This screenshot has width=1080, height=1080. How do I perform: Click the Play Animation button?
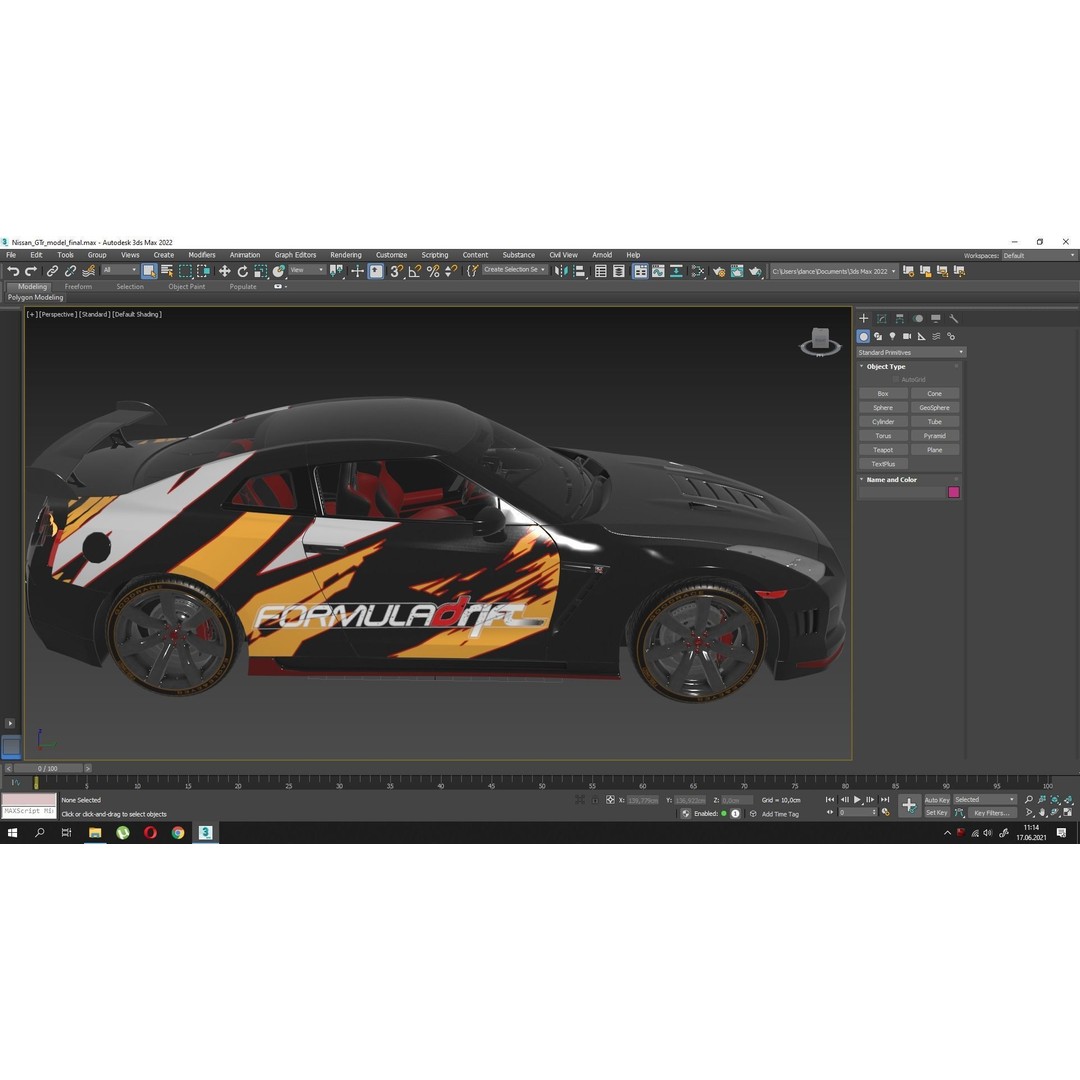(858, 800)
